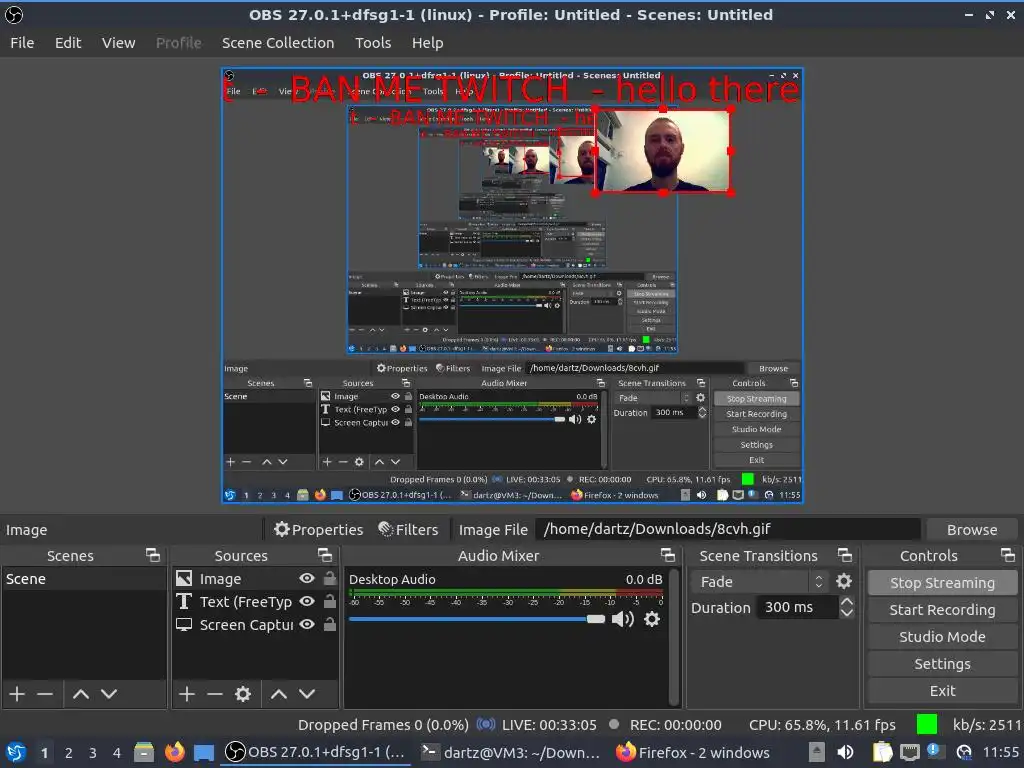
Task: Open clipboard manager in system tray
Action: pyautogui.click(x=882, y=753)
